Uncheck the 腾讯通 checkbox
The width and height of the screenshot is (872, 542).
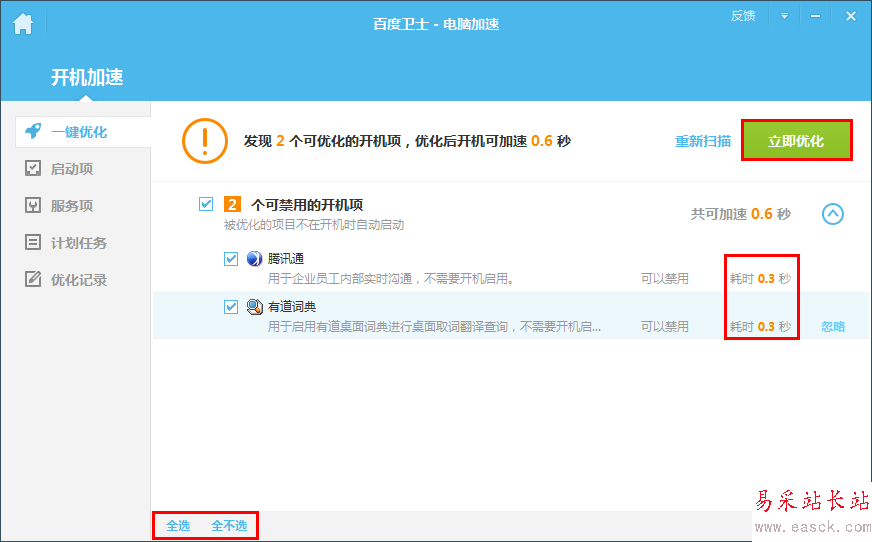click(231, 259)
